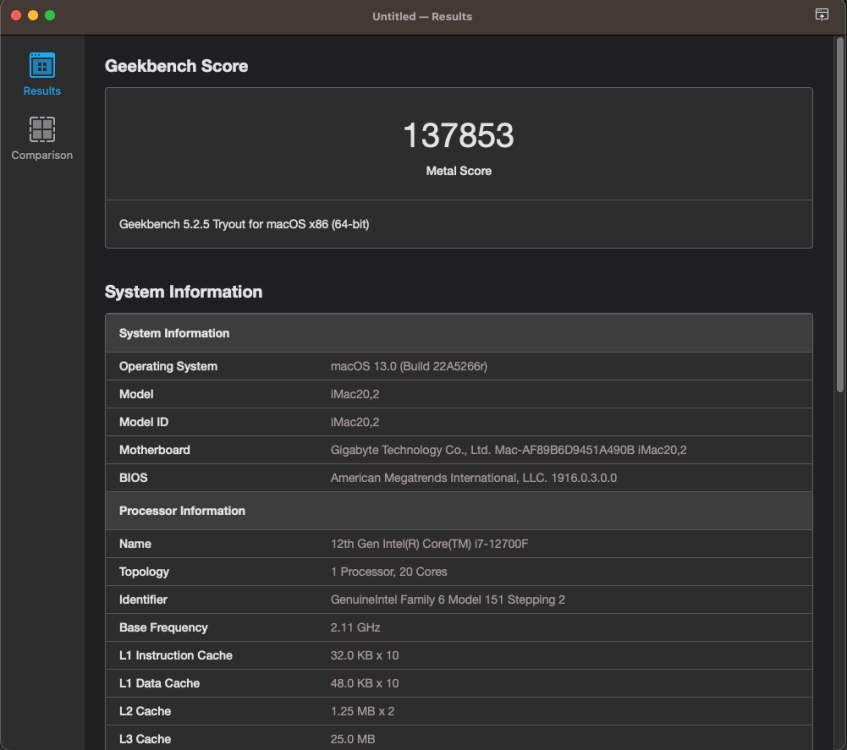Click the Model ID row label
The width and height of the screenshot is (847, 750).
point(144,422)
